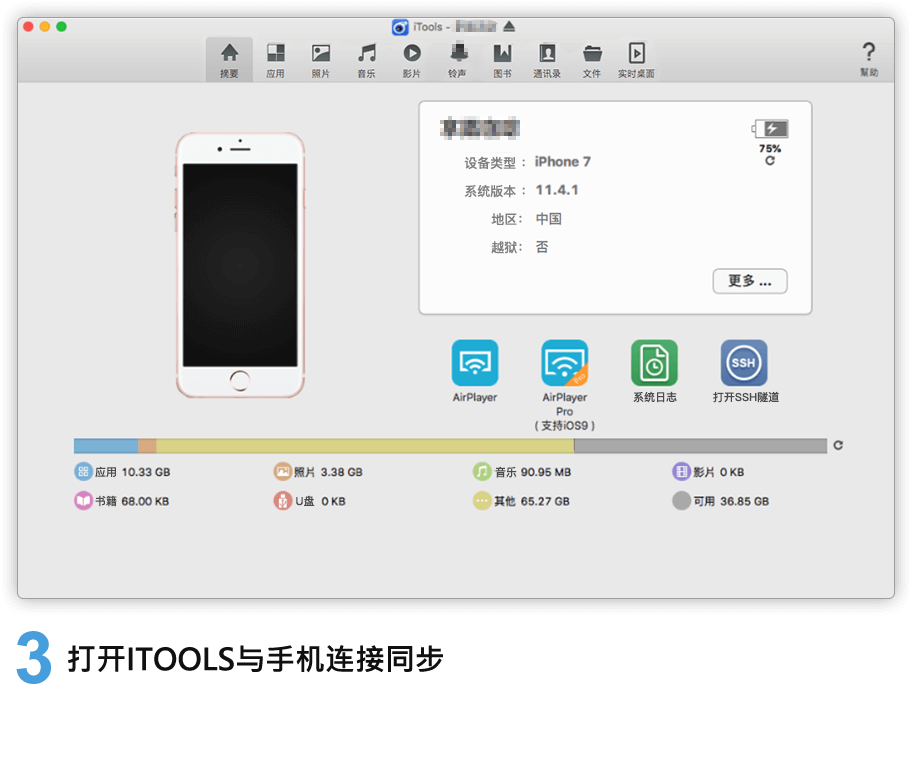This screenshot has width=912, height=760.
Task: Launch AirPlayer
Action: (x=475, y=363)
